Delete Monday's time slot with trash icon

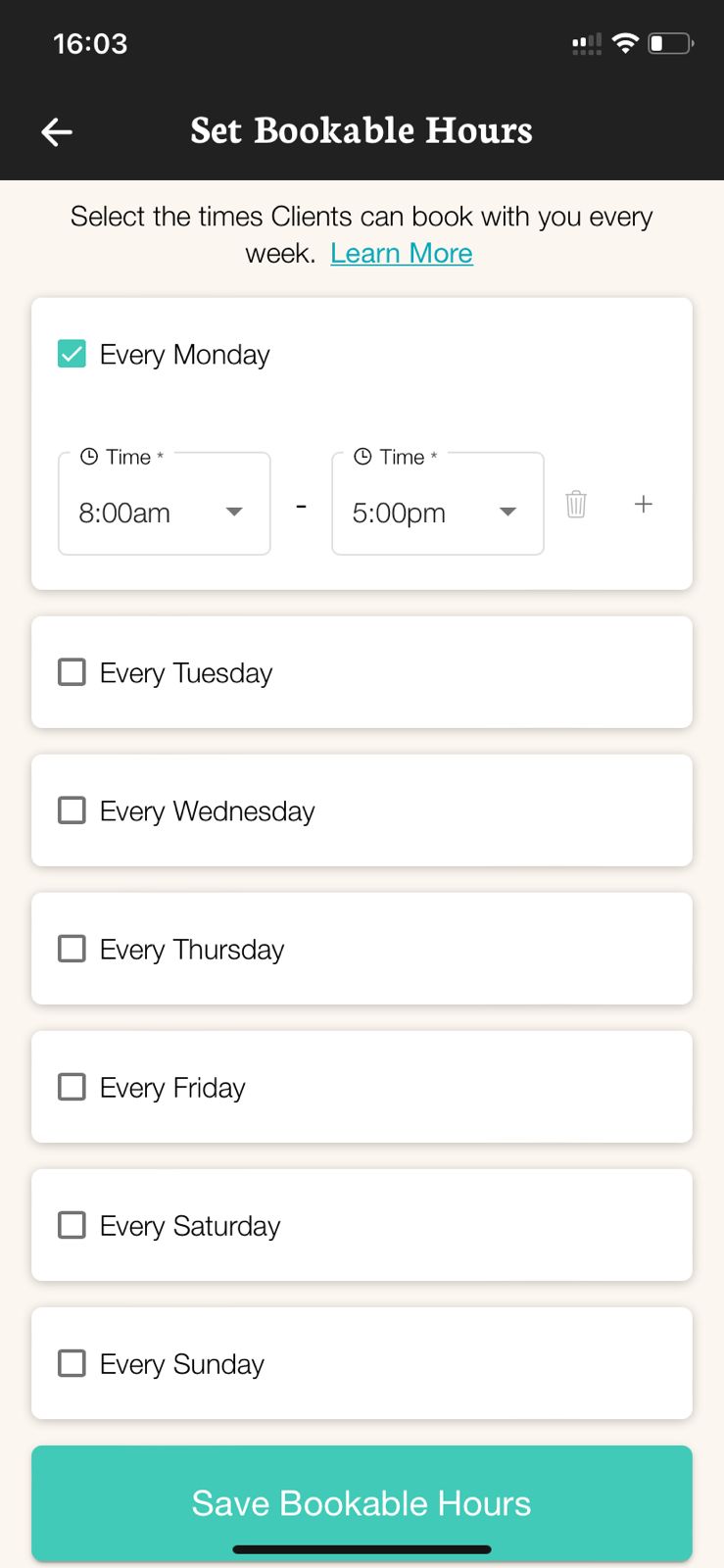coord(576,504)
